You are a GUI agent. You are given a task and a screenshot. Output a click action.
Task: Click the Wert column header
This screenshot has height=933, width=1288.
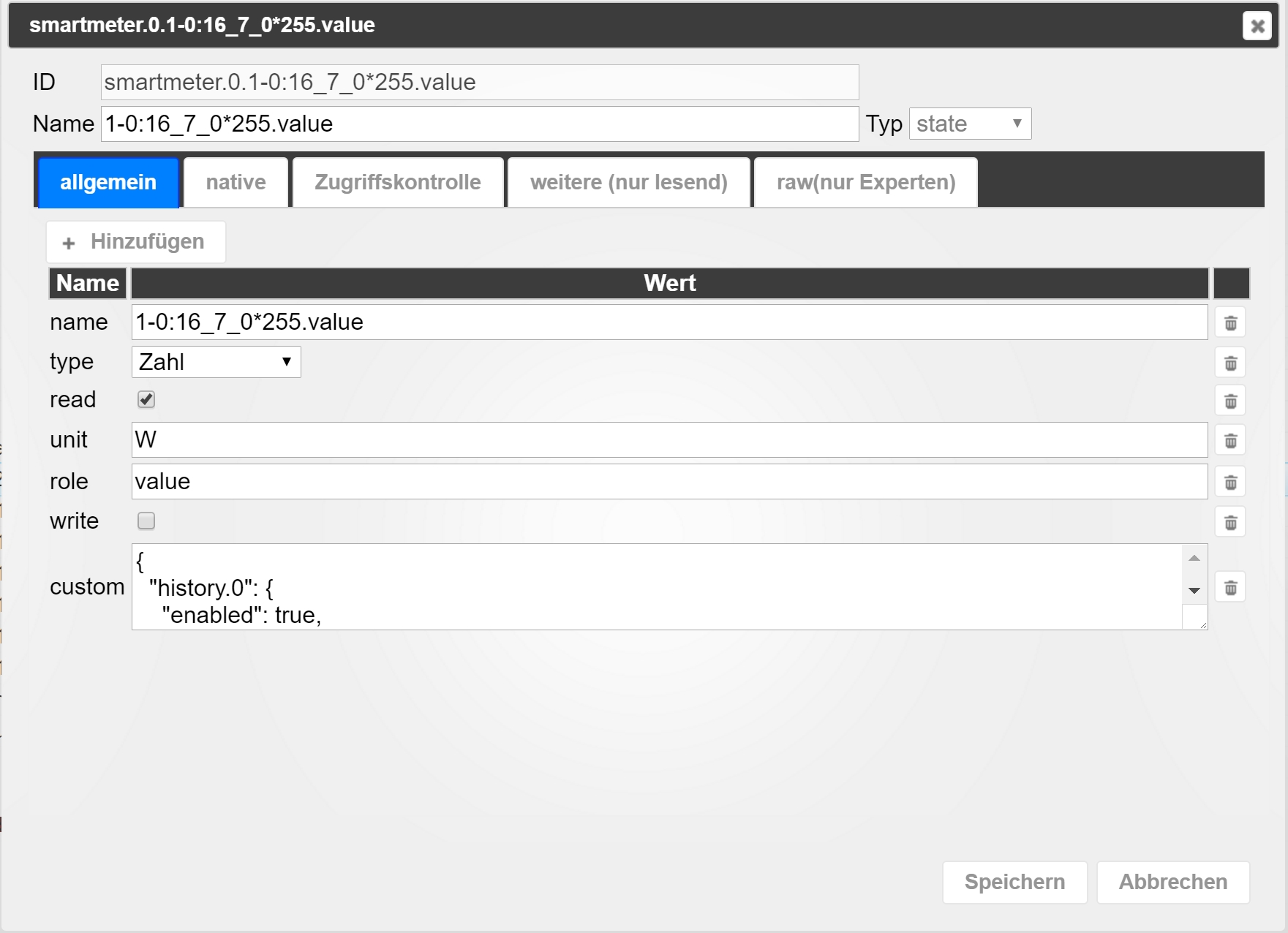pyautogui.click(x=669, y=283)
